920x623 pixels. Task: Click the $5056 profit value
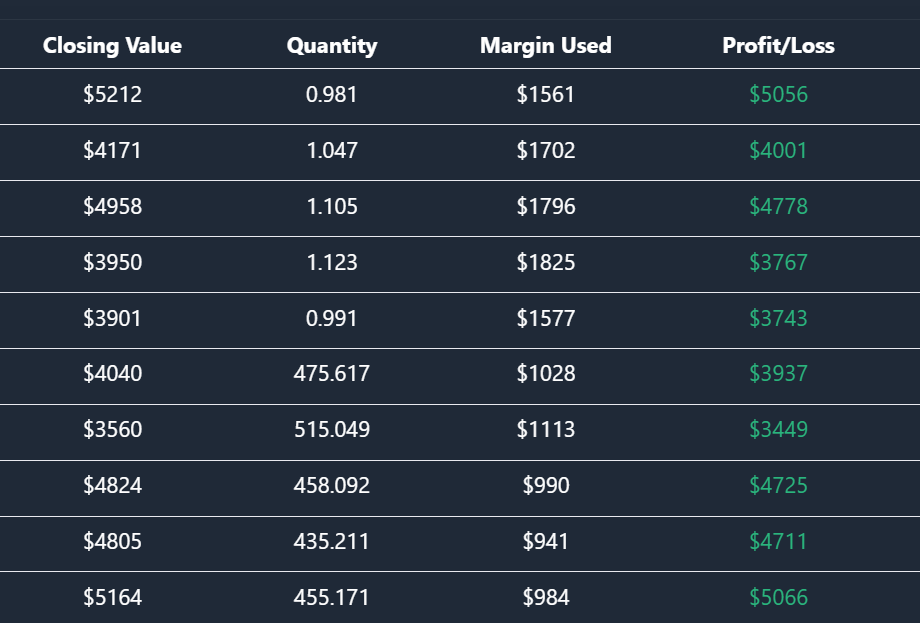point(778,95)
